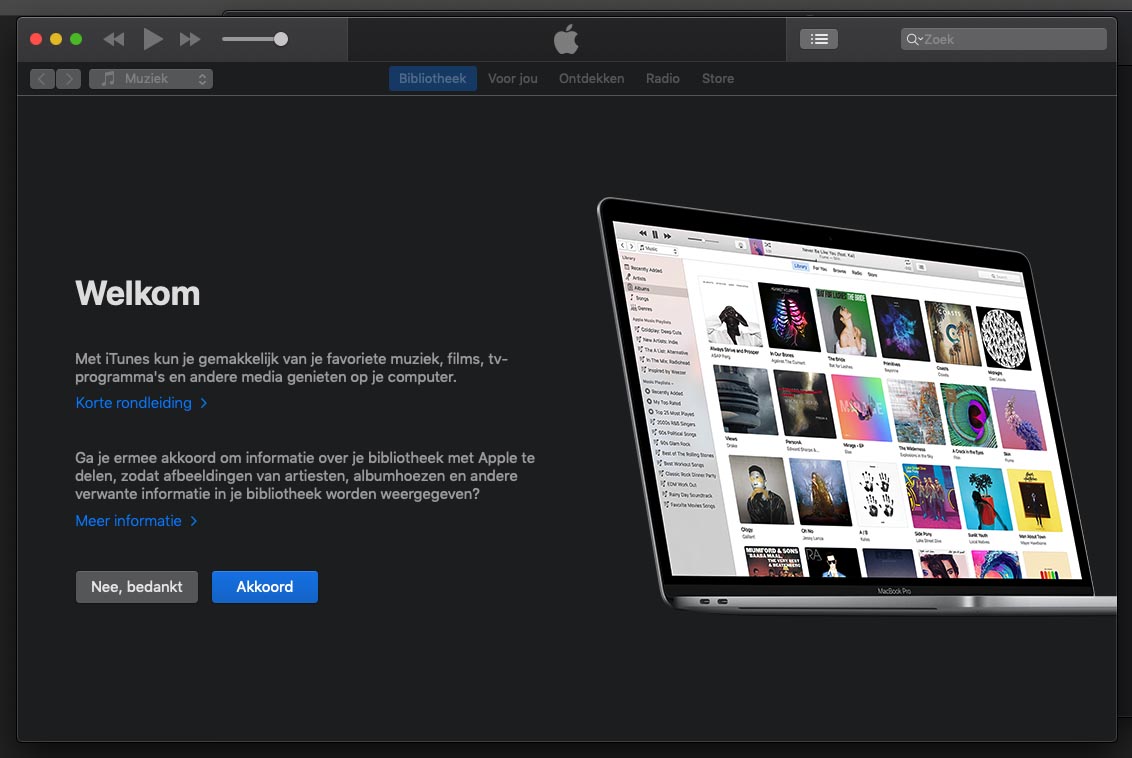
Task: Start playback with the play button
Action: [152, 39]
